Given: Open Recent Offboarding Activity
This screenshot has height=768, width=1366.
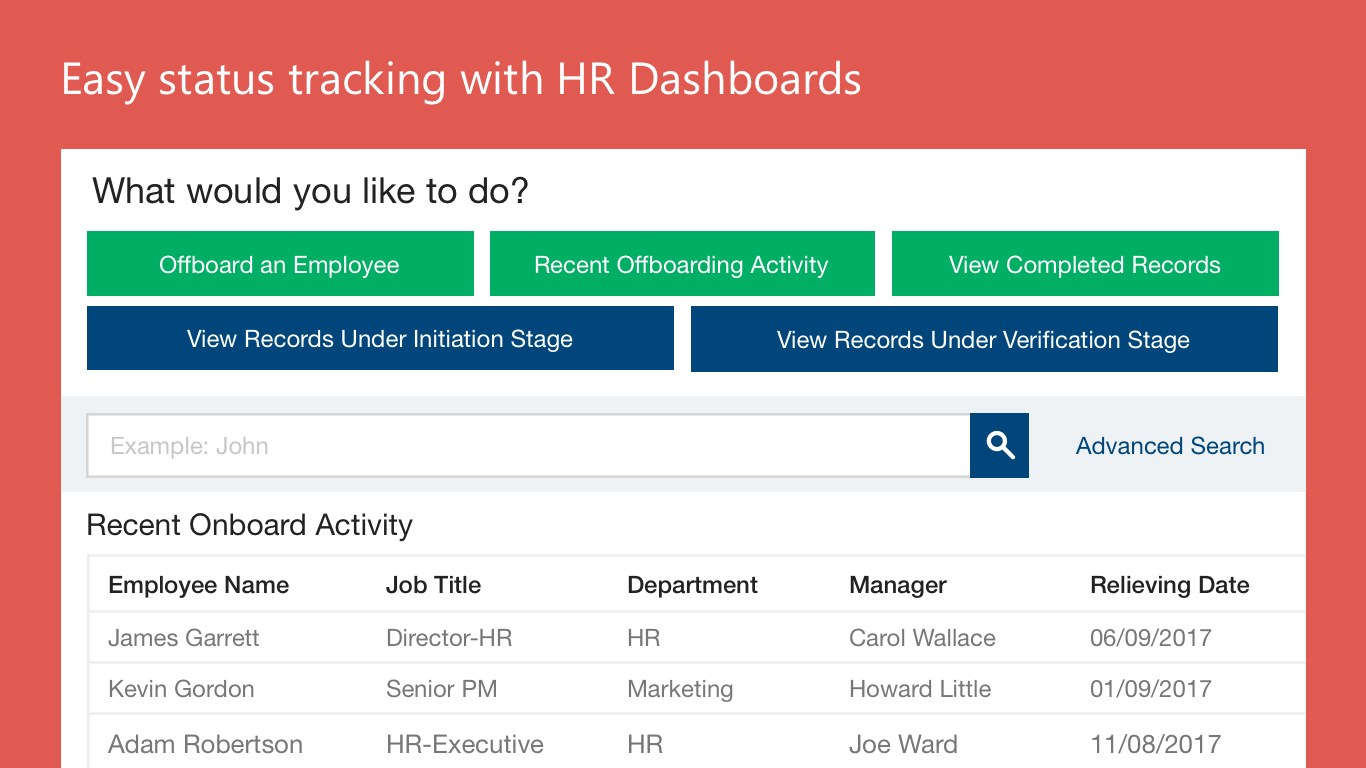Looking at the screenshot, I should 681,264.
